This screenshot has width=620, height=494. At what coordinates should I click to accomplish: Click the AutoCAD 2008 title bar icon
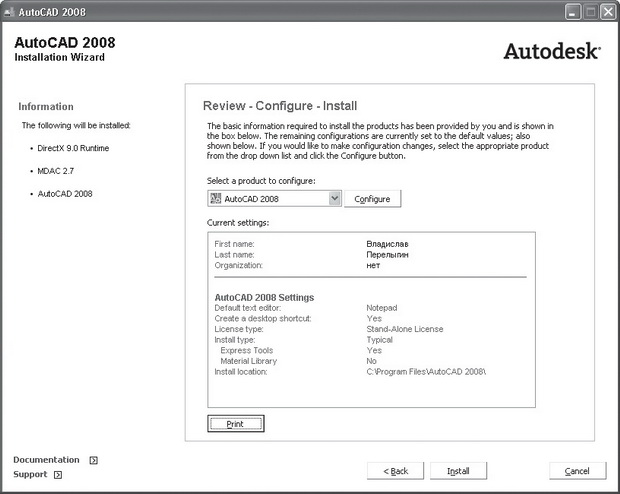9,12
